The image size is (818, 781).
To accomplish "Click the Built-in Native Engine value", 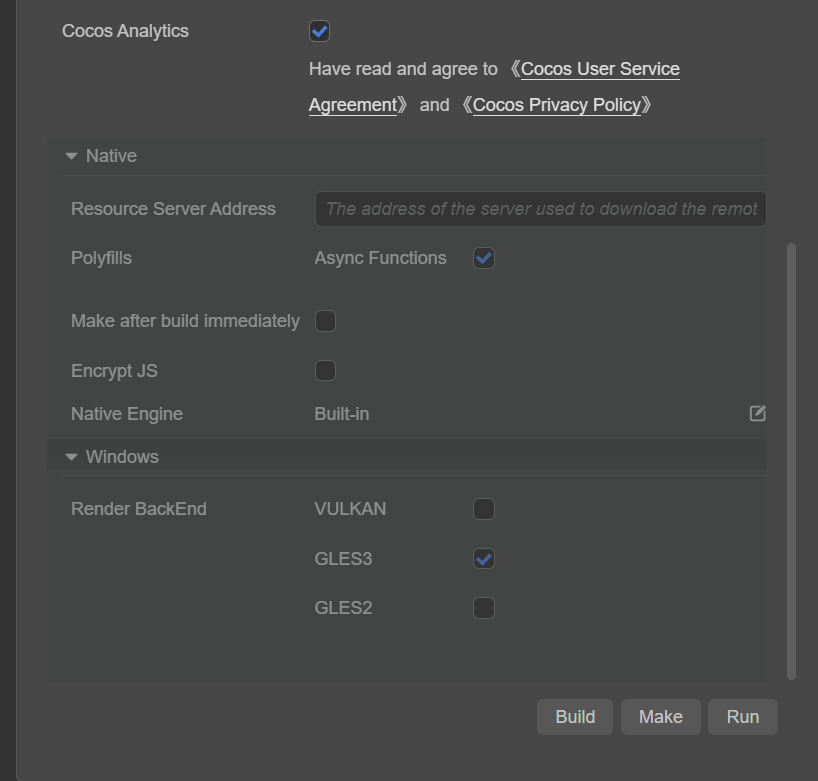I will (342, 414).
